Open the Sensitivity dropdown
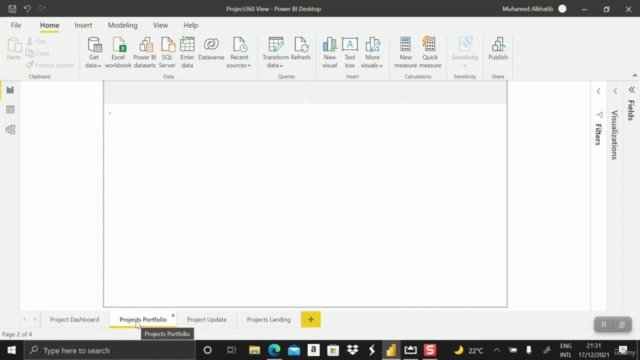Viewport: 640px width, 360px height. 464,52
